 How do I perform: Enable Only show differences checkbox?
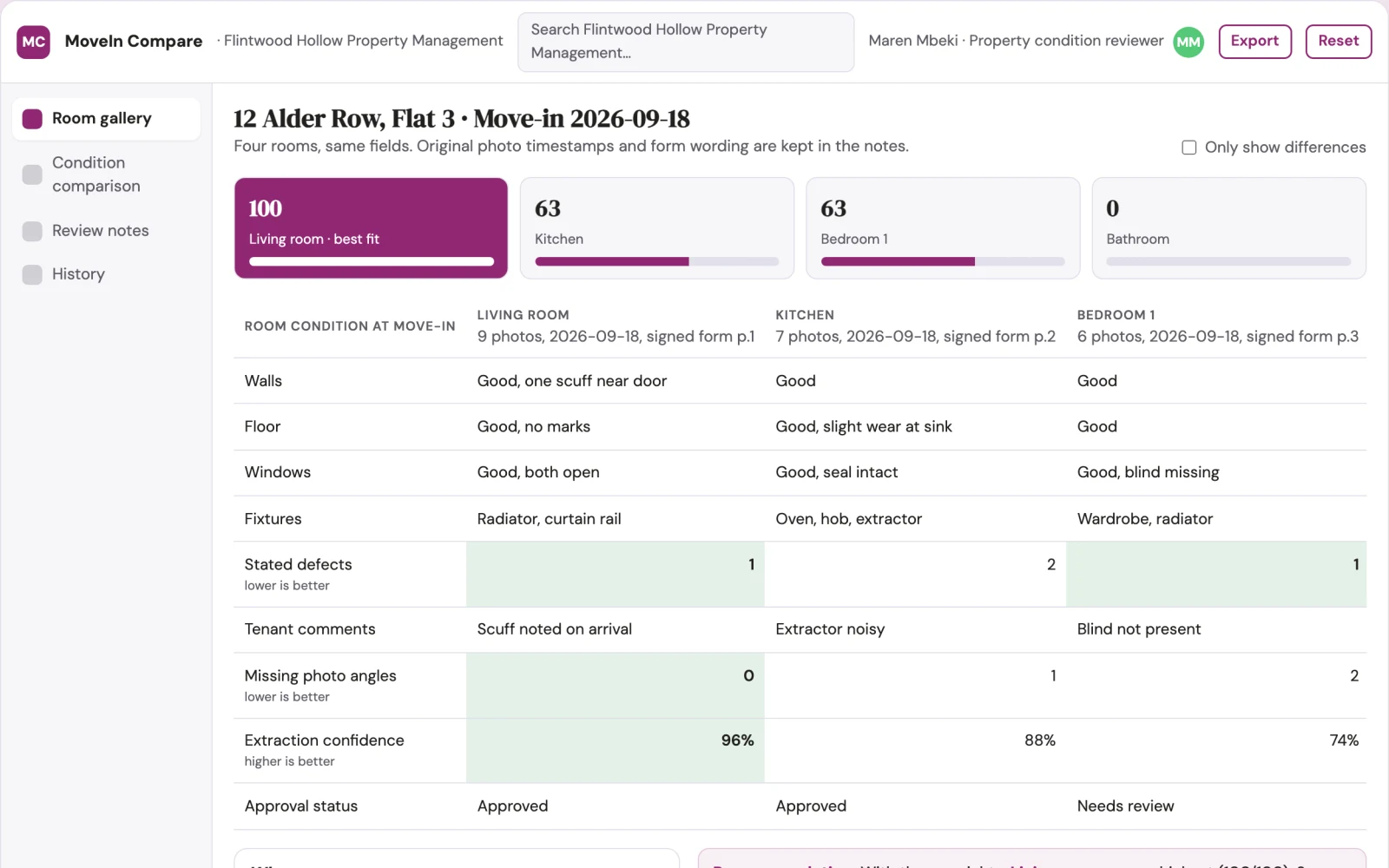coord(1189,148)
